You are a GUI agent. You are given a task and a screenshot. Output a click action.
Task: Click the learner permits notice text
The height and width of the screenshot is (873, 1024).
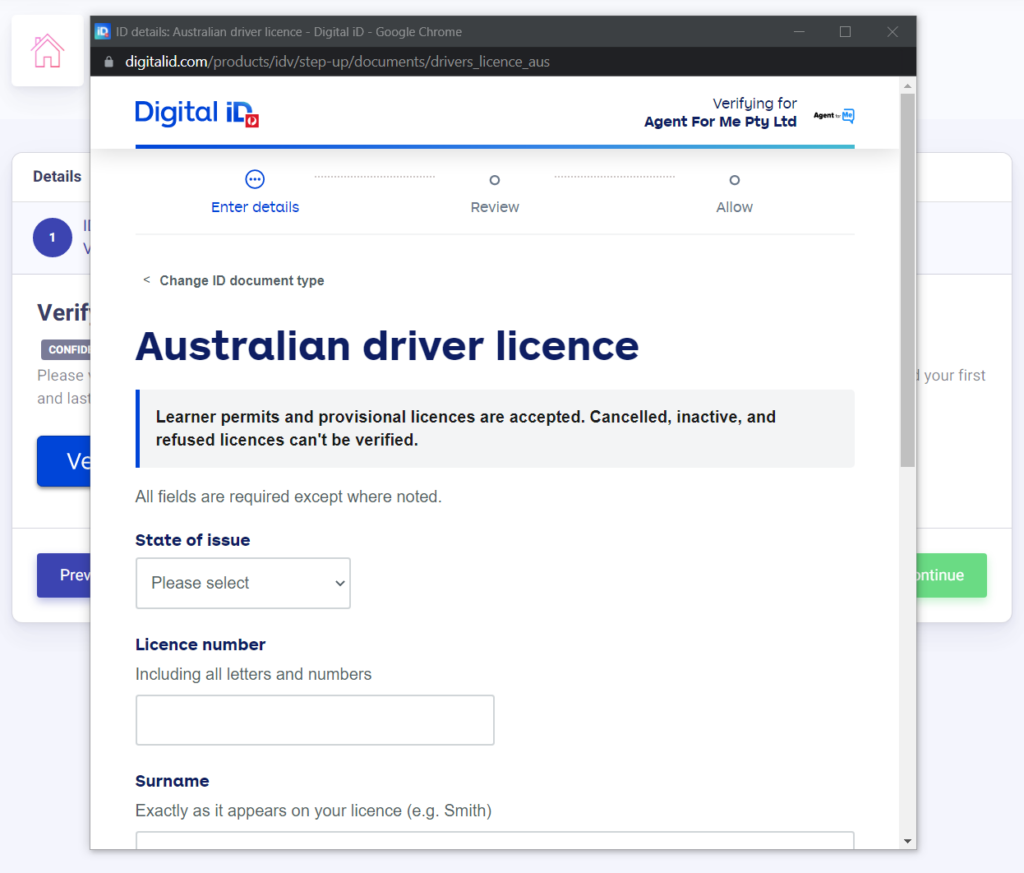click(466, 428)
